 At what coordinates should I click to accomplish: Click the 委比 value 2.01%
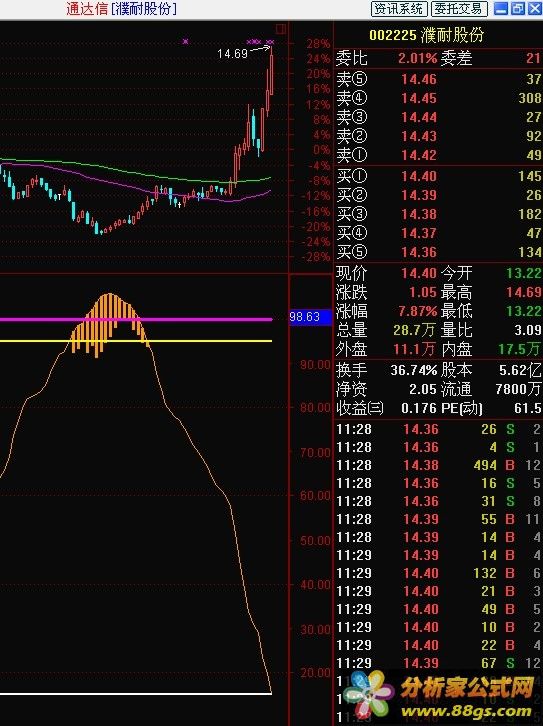click(417, 58)
